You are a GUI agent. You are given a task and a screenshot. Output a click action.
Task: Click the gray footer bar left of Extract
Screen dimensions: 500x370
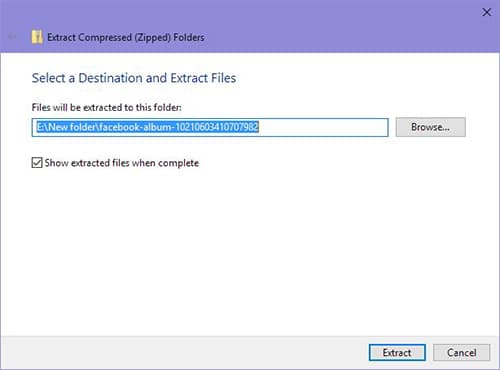coord(183,353)
